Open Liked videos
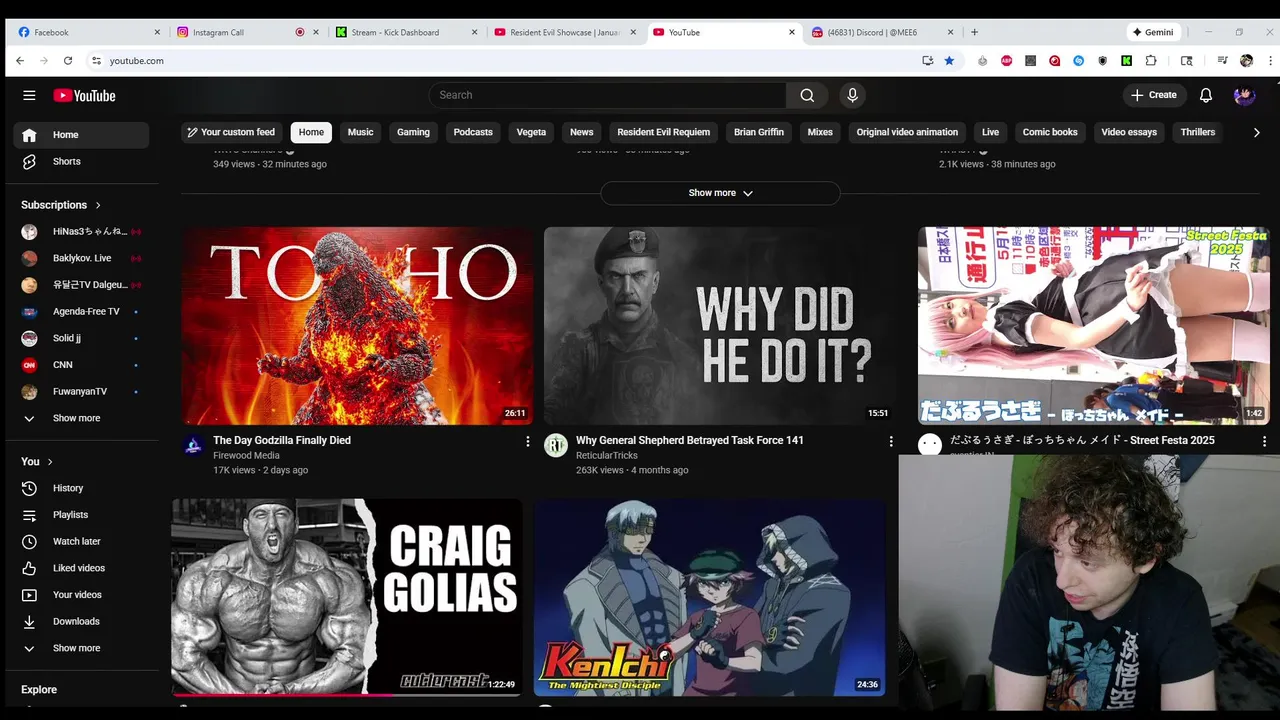 [x=81, y=568]
